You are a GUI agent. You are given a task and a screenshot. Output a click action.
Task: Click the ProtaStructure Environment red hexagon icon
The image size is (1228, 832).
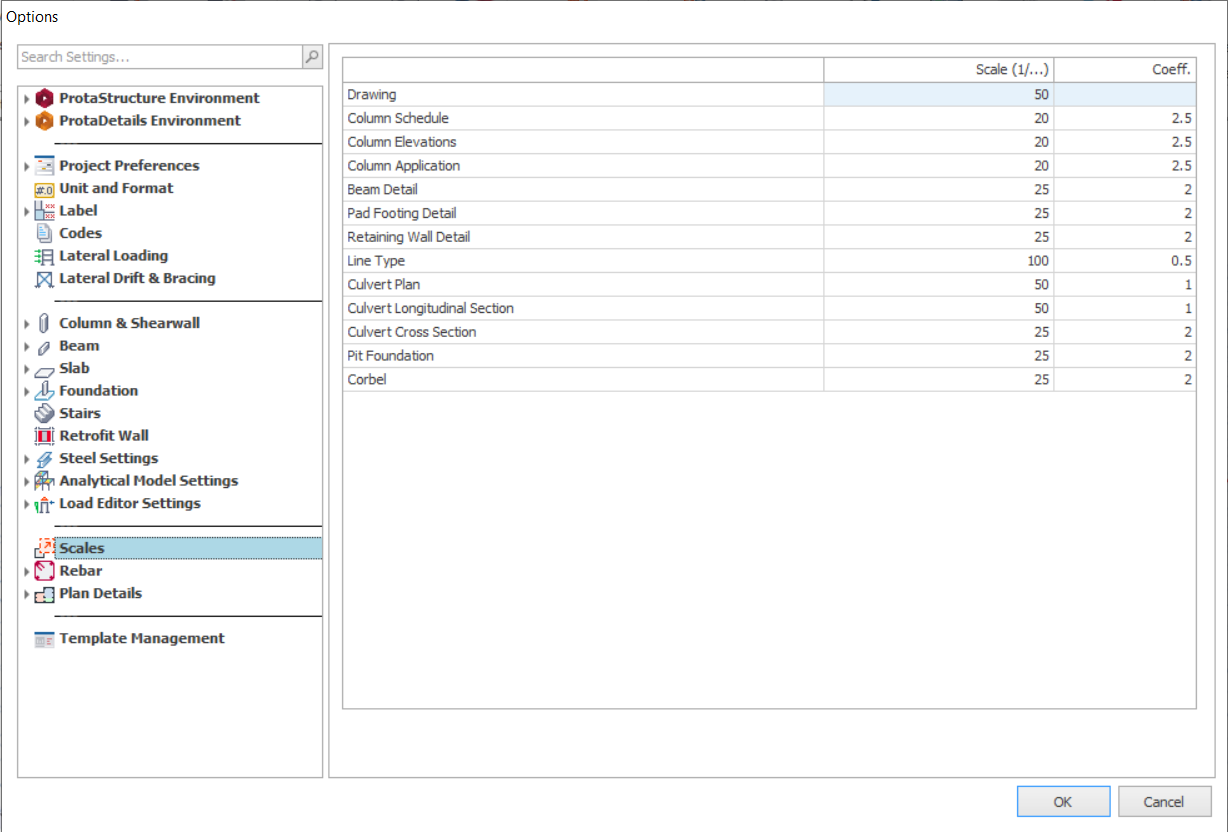(x=44, y=98)
